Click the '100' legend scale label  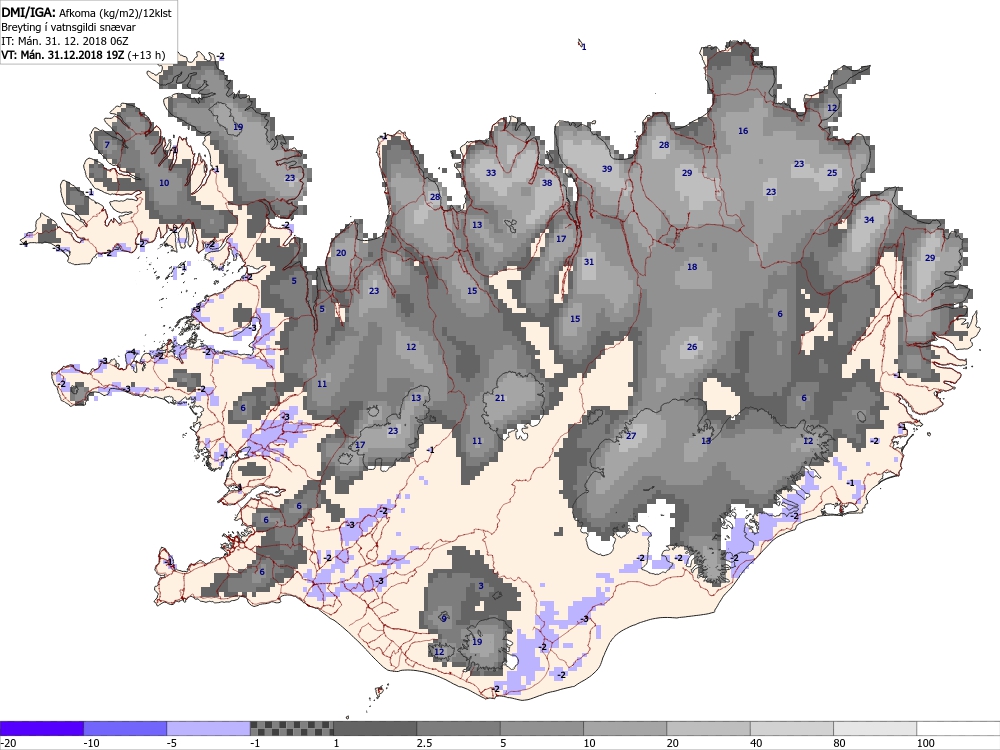[x=925, y=743]
